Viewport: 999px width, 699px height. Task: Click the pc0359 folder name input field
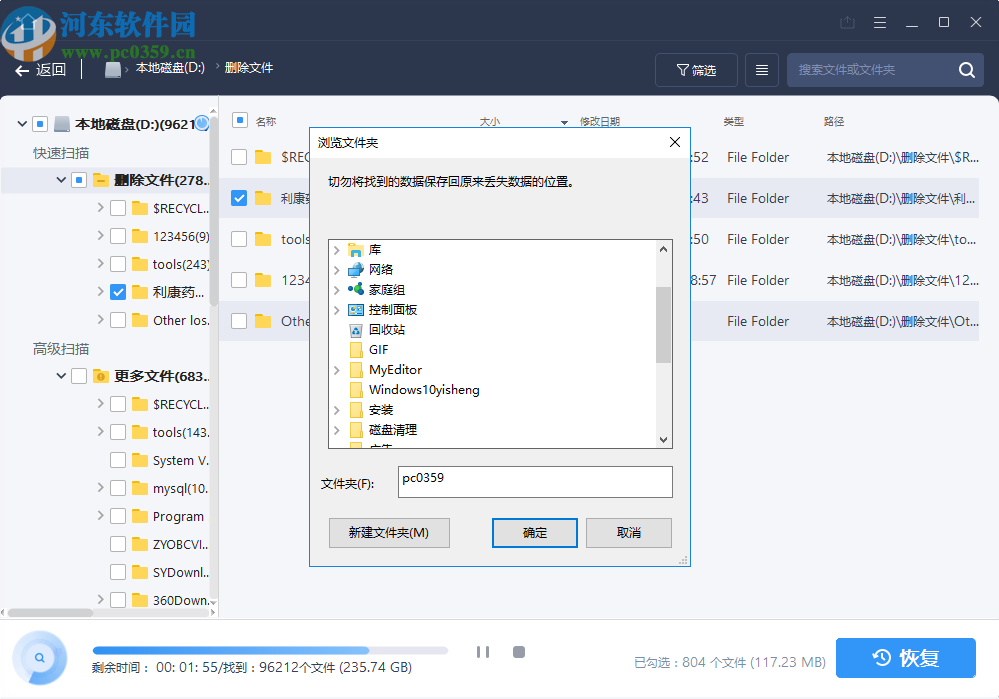click(534, 483)
